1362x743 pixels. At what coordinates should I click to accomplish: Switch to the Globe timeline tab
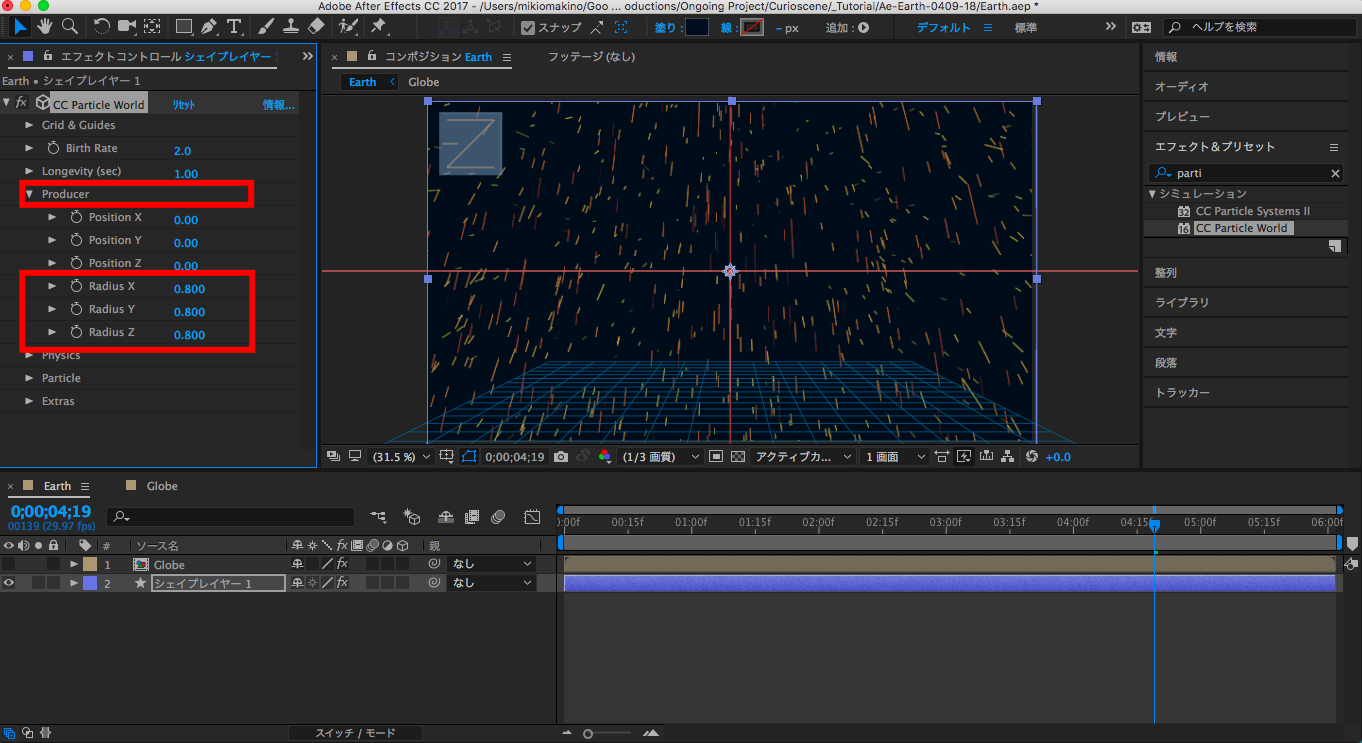click(161, 486)
